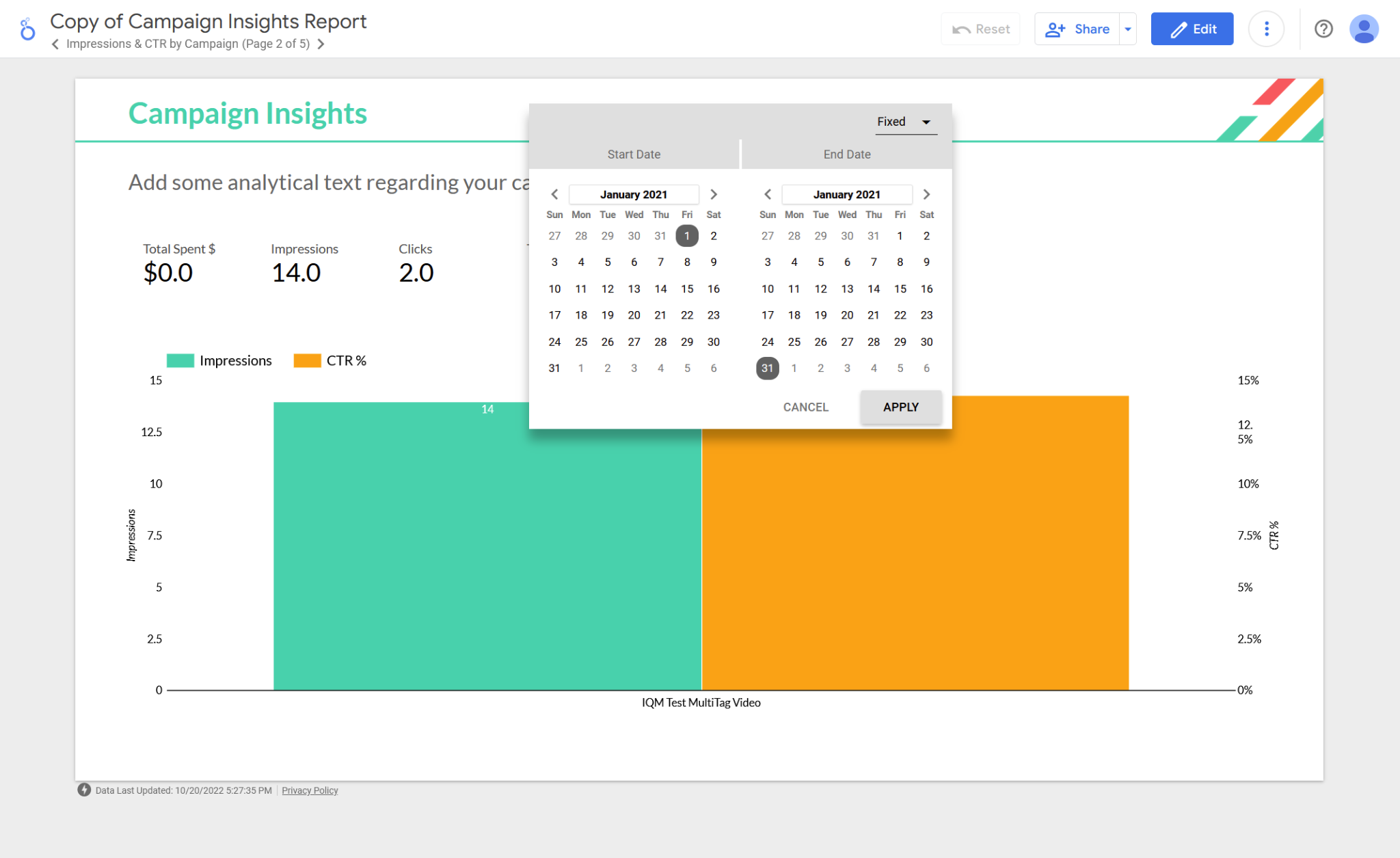Image resolution: width=1400 pixels, height=858 pixels.
Task: Open the Share options dropdown arrow
Action: [x=1128, y=29]
